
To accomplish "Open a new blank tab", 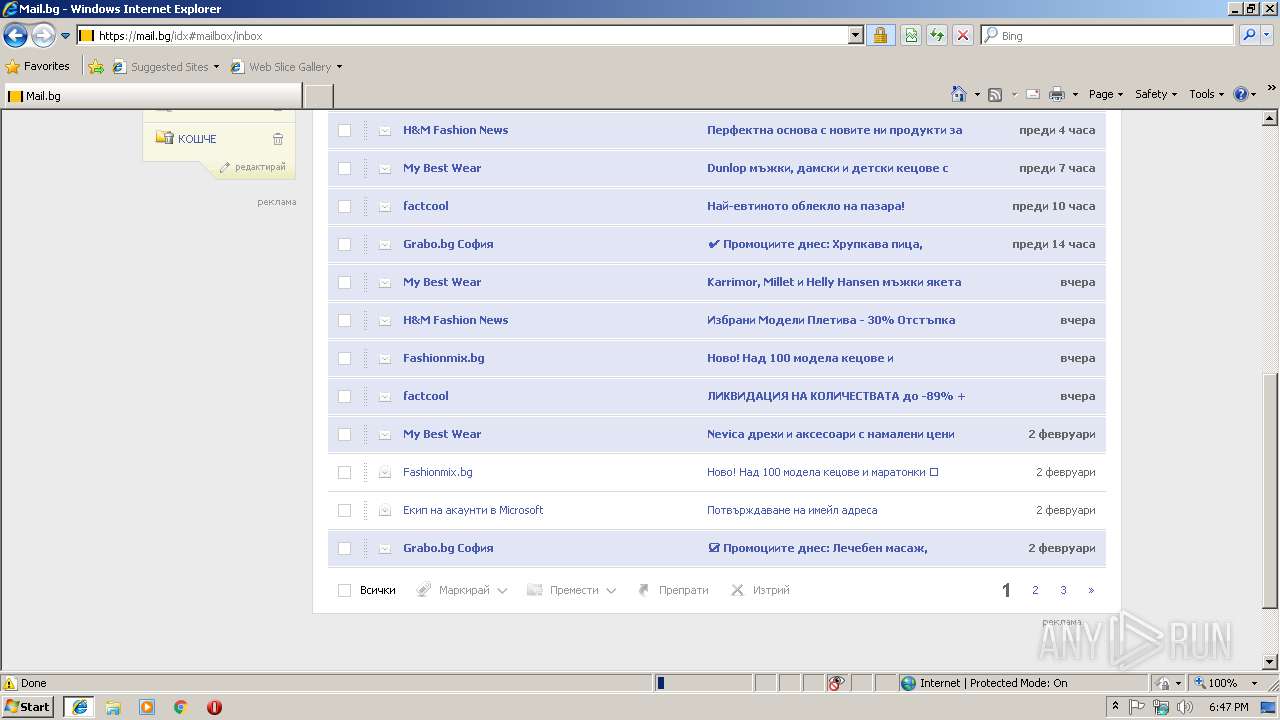I will point(318,96).
